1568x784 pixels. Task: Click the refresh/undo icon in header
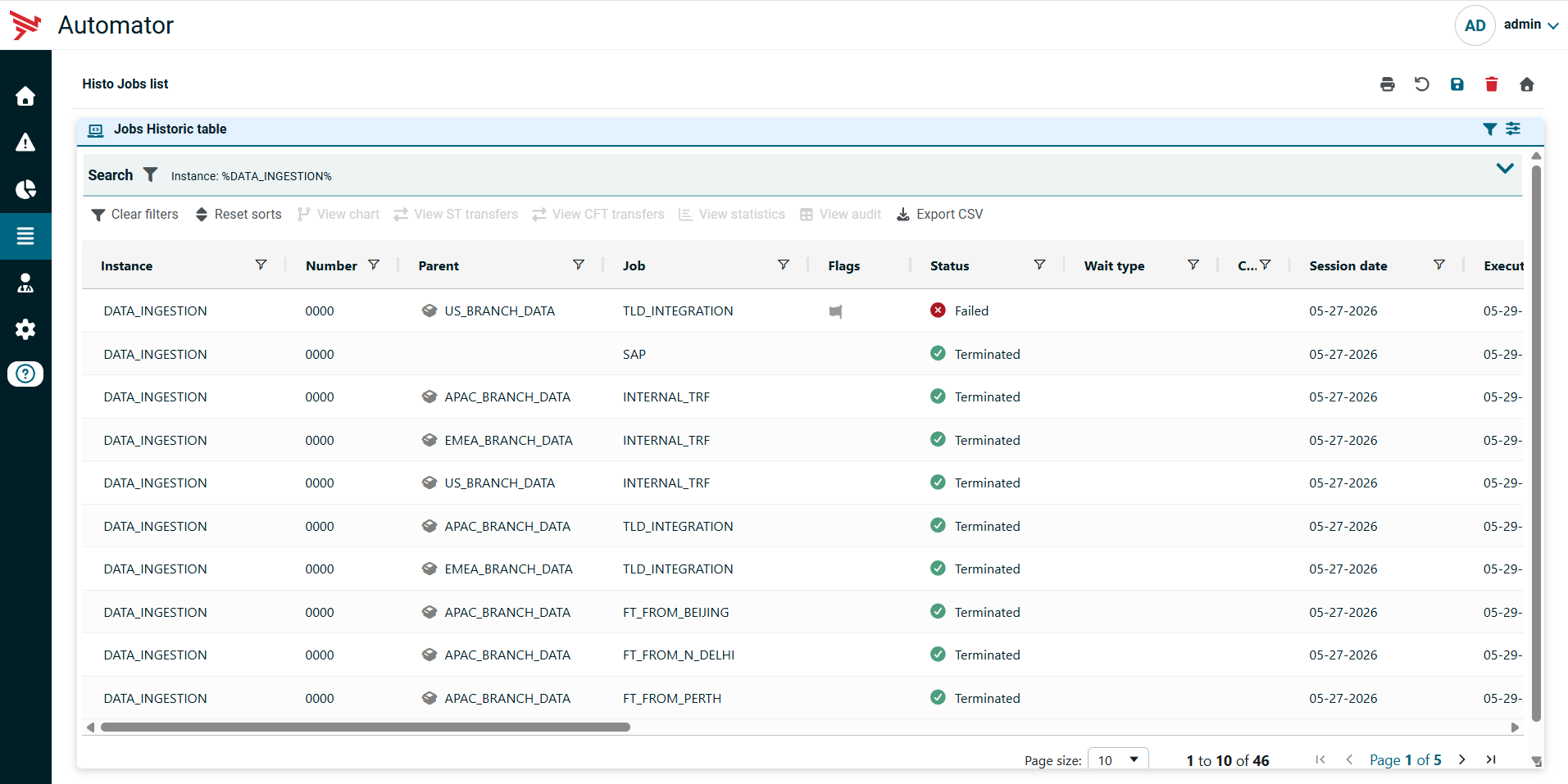pos(1422,84)
